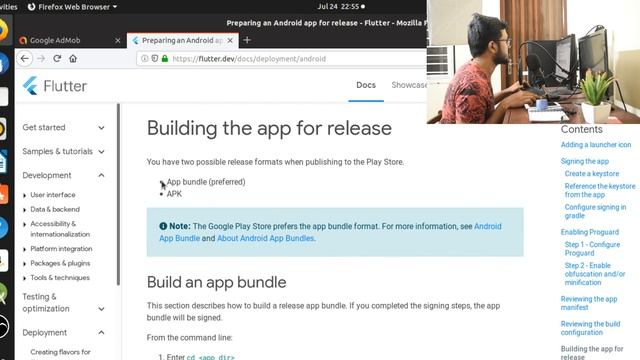Click the browser forward arrow
The height and width of the screenshot is (360, 640).
point(41,58)
